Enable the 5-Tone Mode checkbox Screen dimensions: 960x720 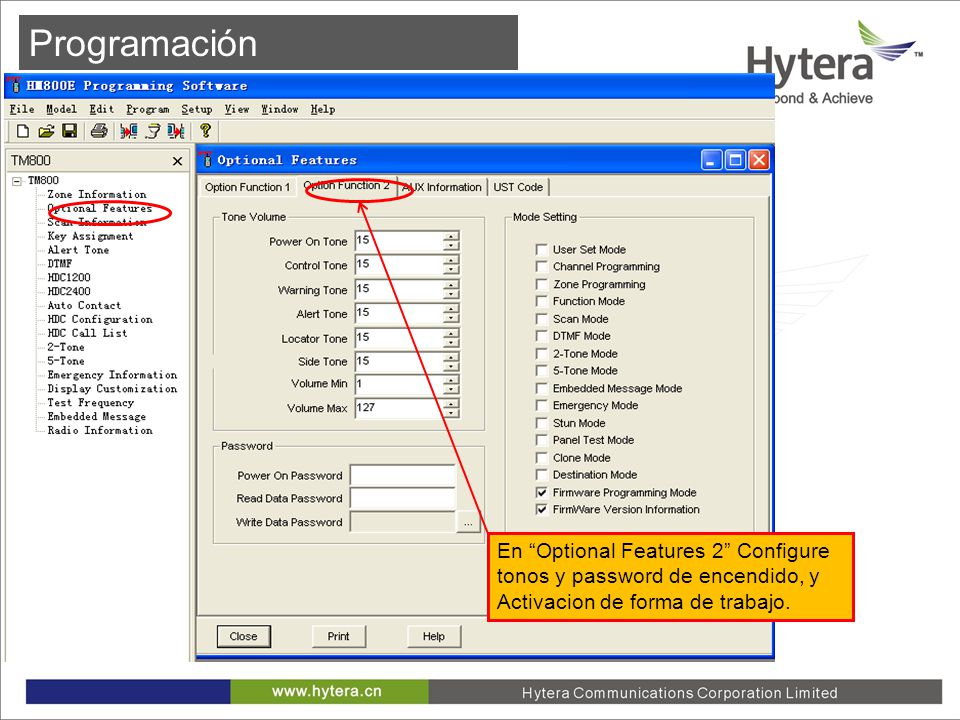click(541, 371)
